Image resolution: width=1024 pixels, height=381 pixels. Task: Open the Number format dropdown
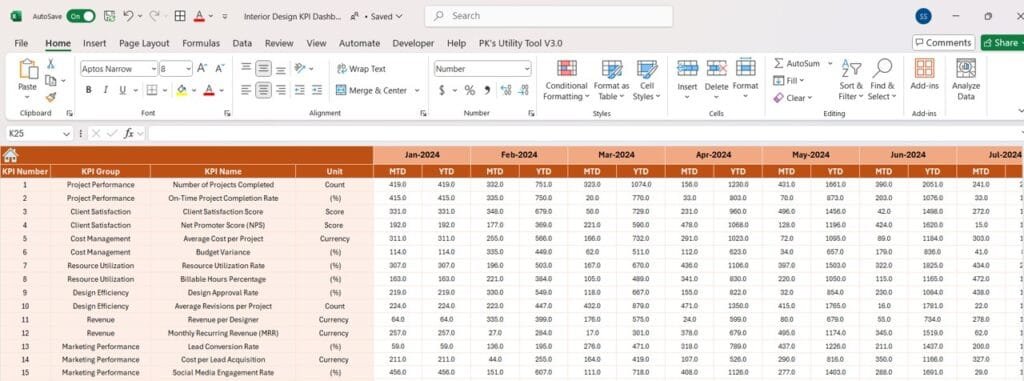pos(526,69)
